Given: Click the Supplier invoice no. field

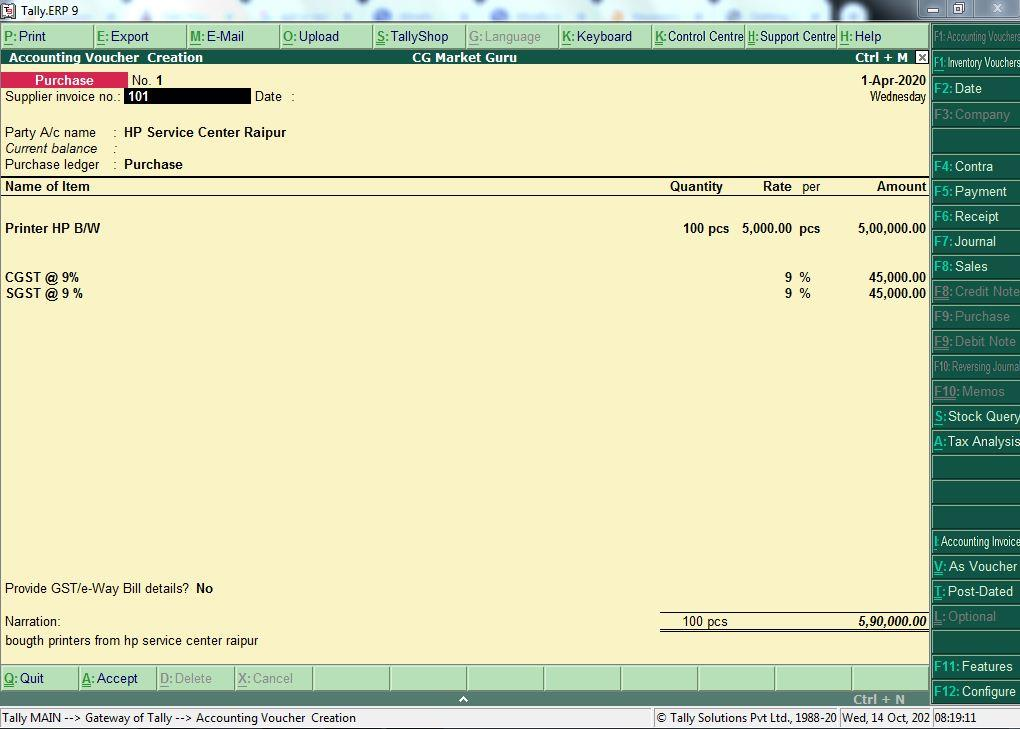Looking at the screenshot, I should pyautogui.click(x=187, y=97).
